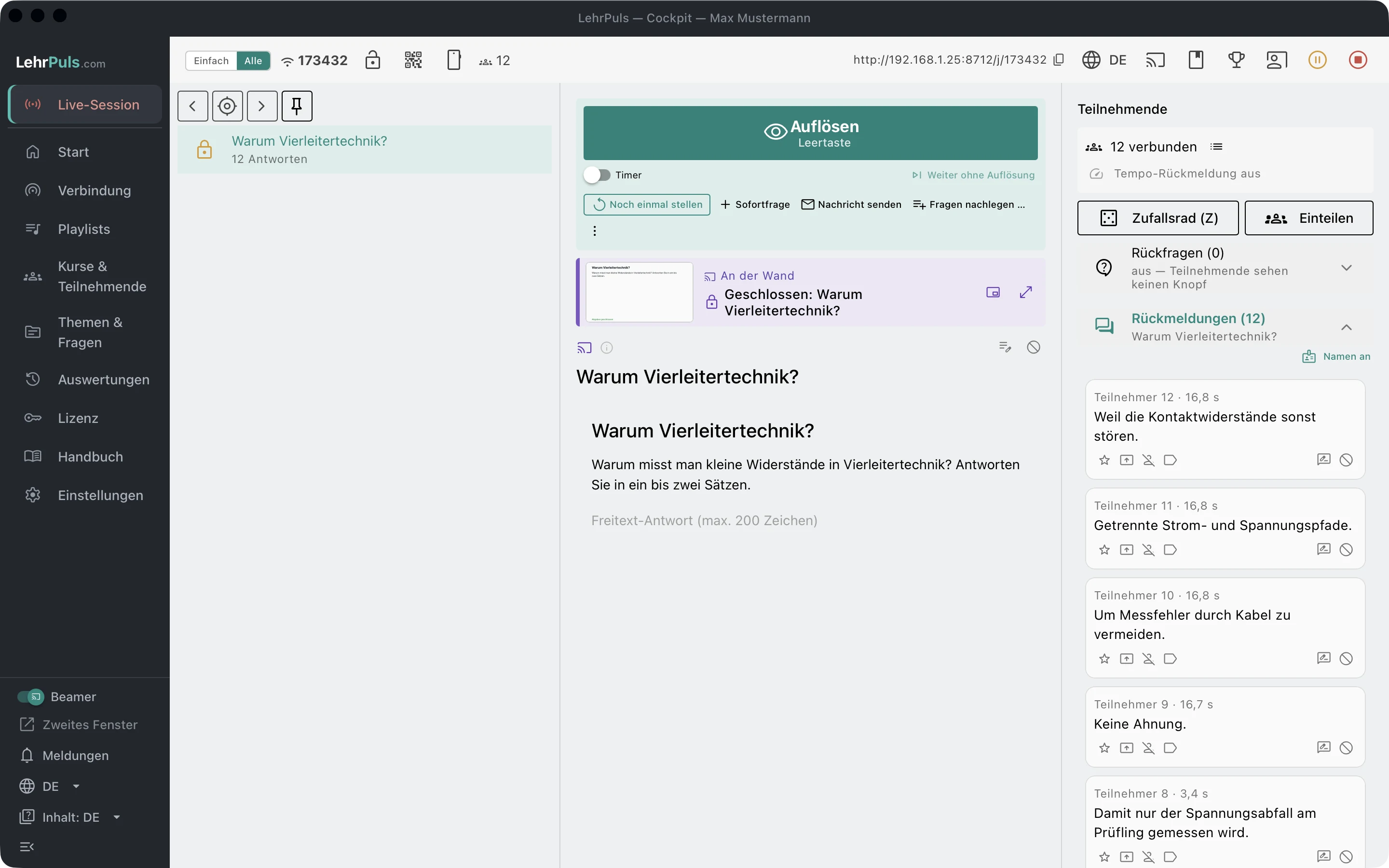Open the Inhalt: DE language dropdown
This screenshot has width=1389, height=868.
click(x=70, y=817)
